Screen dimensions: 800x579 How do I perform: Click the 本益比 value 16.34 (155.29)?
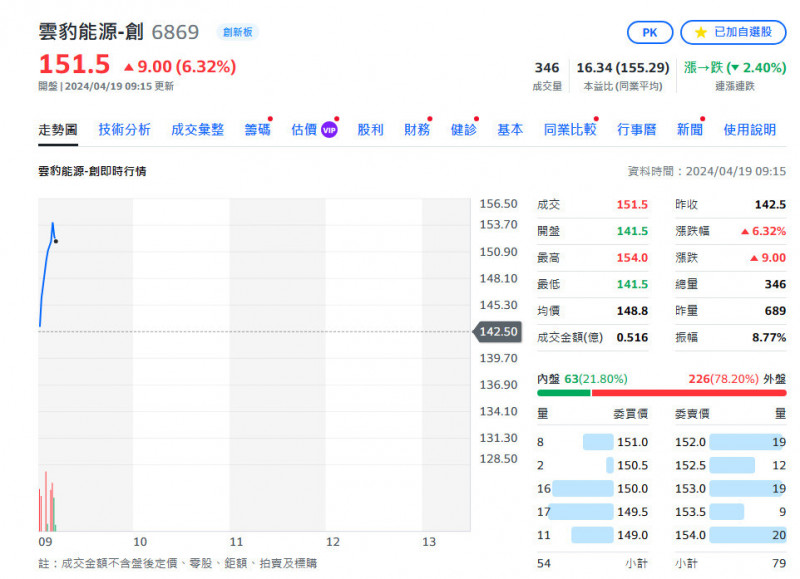[622, 67]
